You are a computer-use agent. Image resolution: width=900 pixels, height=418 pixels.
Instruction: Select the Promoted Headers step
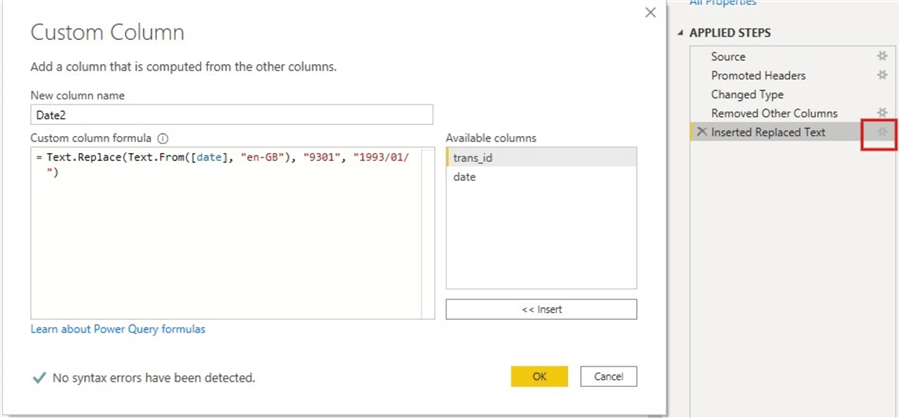click(758, 75)
